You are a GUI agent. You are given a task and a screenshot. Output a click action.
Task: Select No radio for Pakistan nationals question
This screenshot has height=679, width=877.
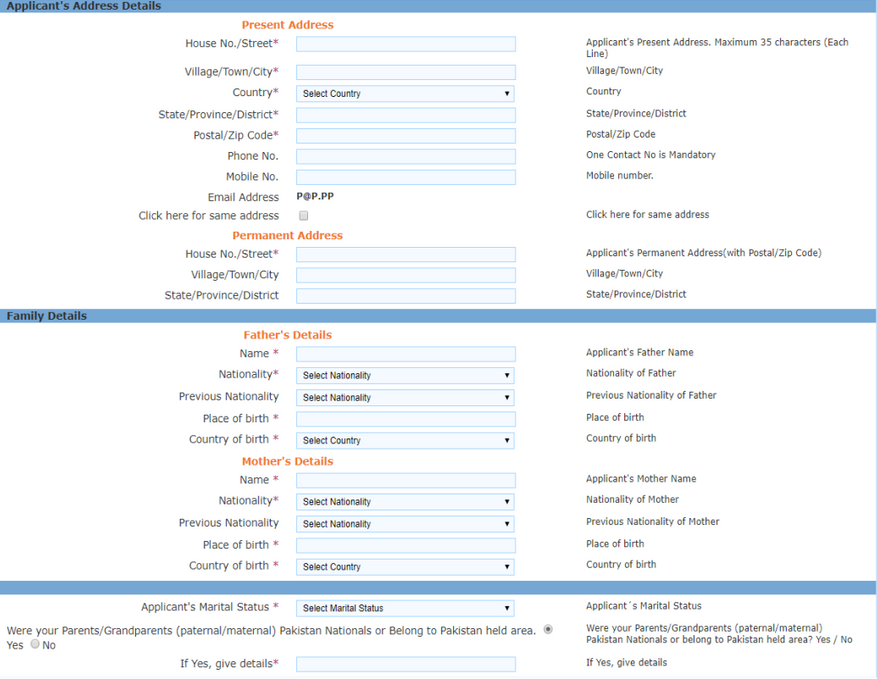tap(35, 644)
